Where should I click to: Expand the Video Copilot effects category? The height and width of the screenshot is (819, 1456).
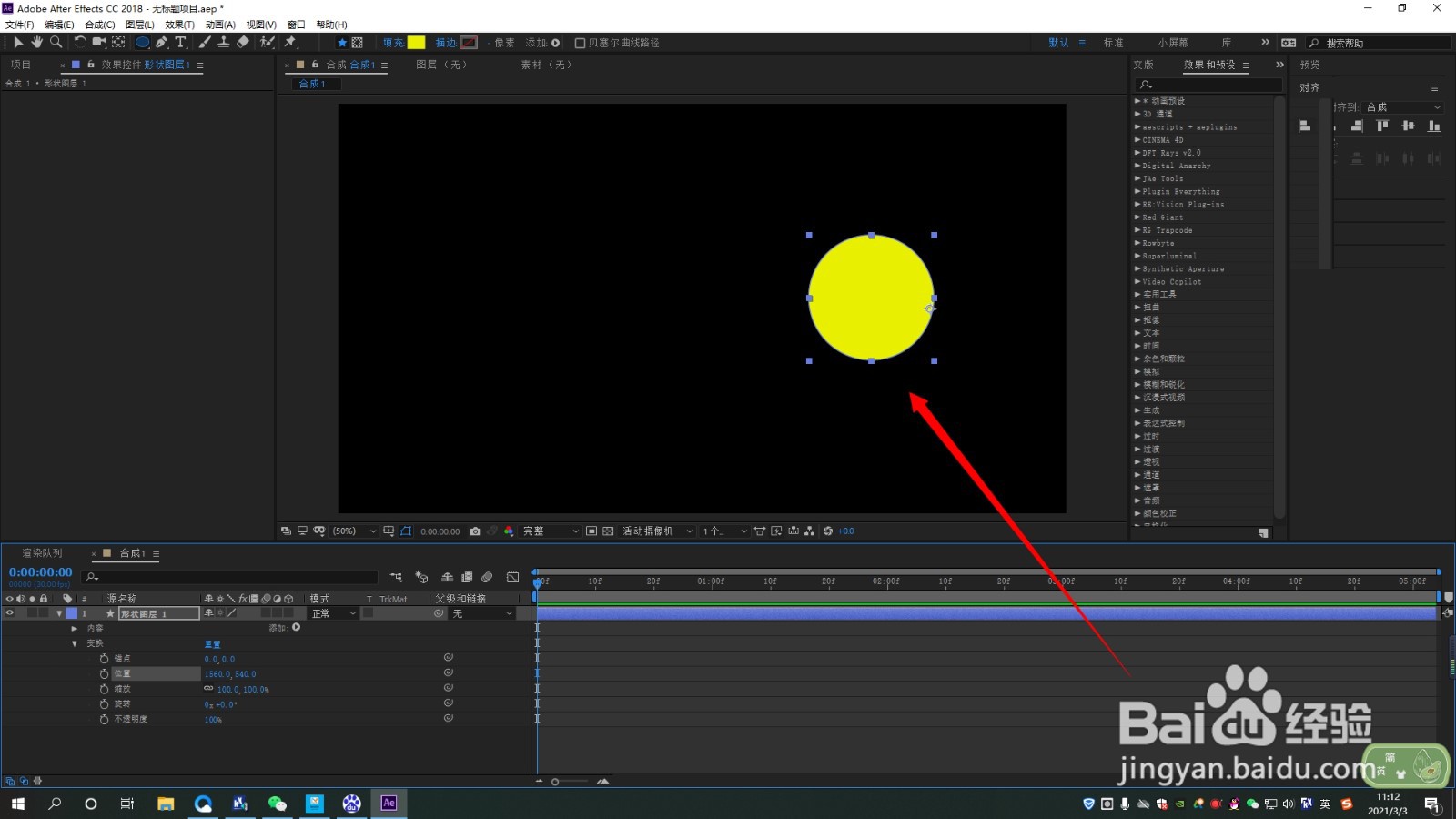tap(1137, 282)
